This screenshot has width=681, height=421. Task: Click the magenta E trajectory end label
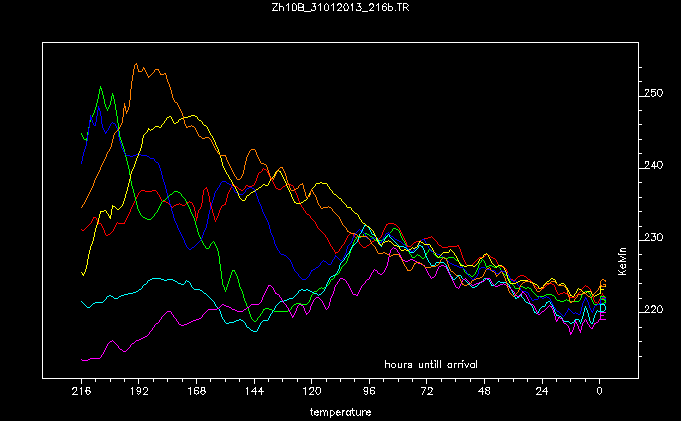(x=603, y=317)
